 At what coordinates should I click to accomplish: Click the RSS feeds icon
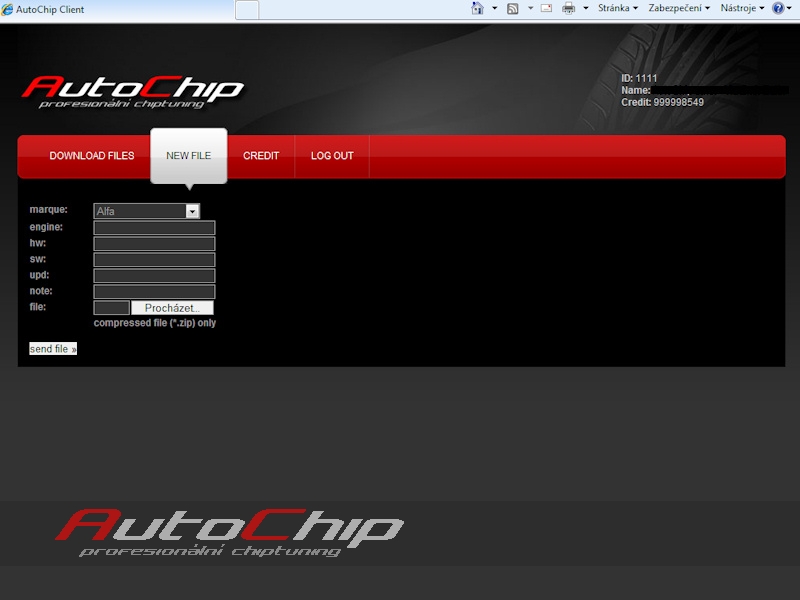pyautogui.click(x=513, y=8)
